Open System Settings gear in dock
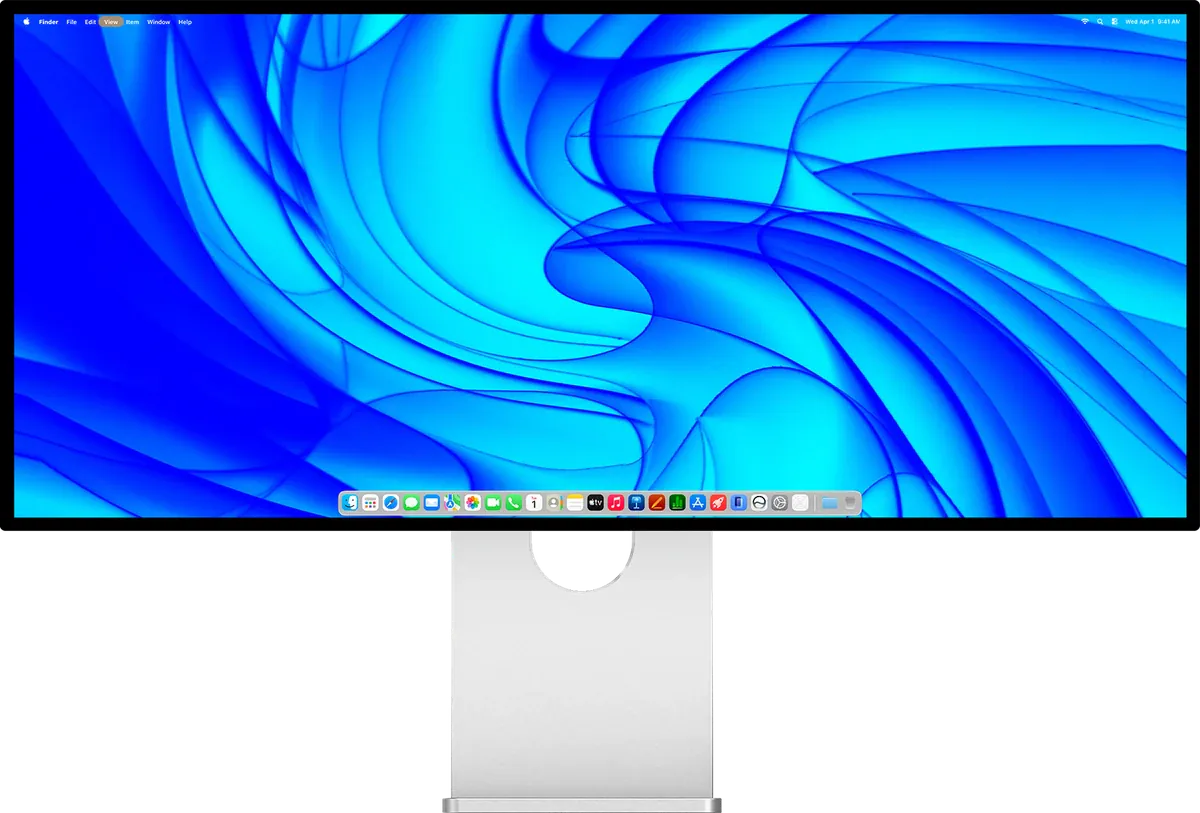Image resolution: width=1200 pixels, height=813 pixels. point(779,503)
